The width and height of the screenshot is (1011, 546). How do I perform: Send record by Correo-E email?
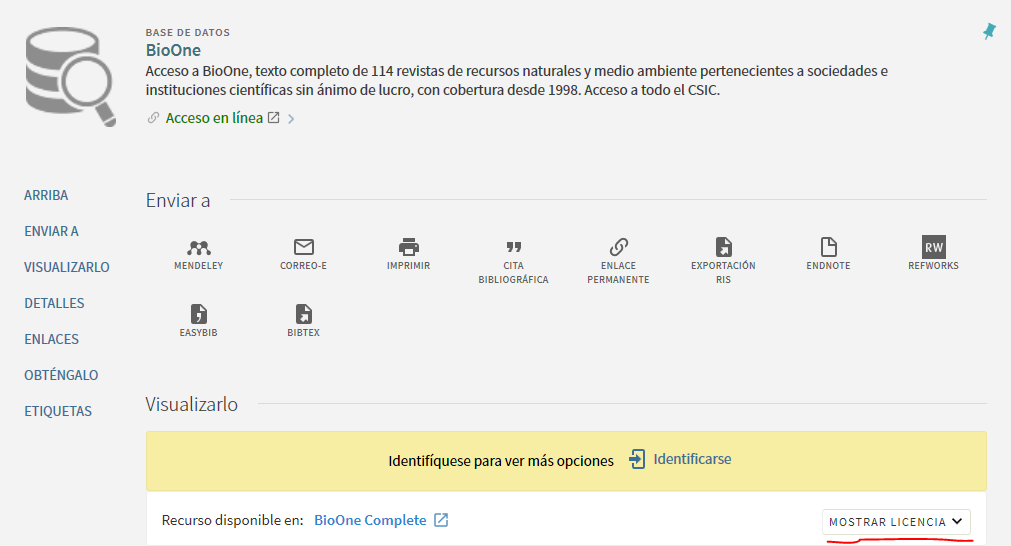click(304, 254)
